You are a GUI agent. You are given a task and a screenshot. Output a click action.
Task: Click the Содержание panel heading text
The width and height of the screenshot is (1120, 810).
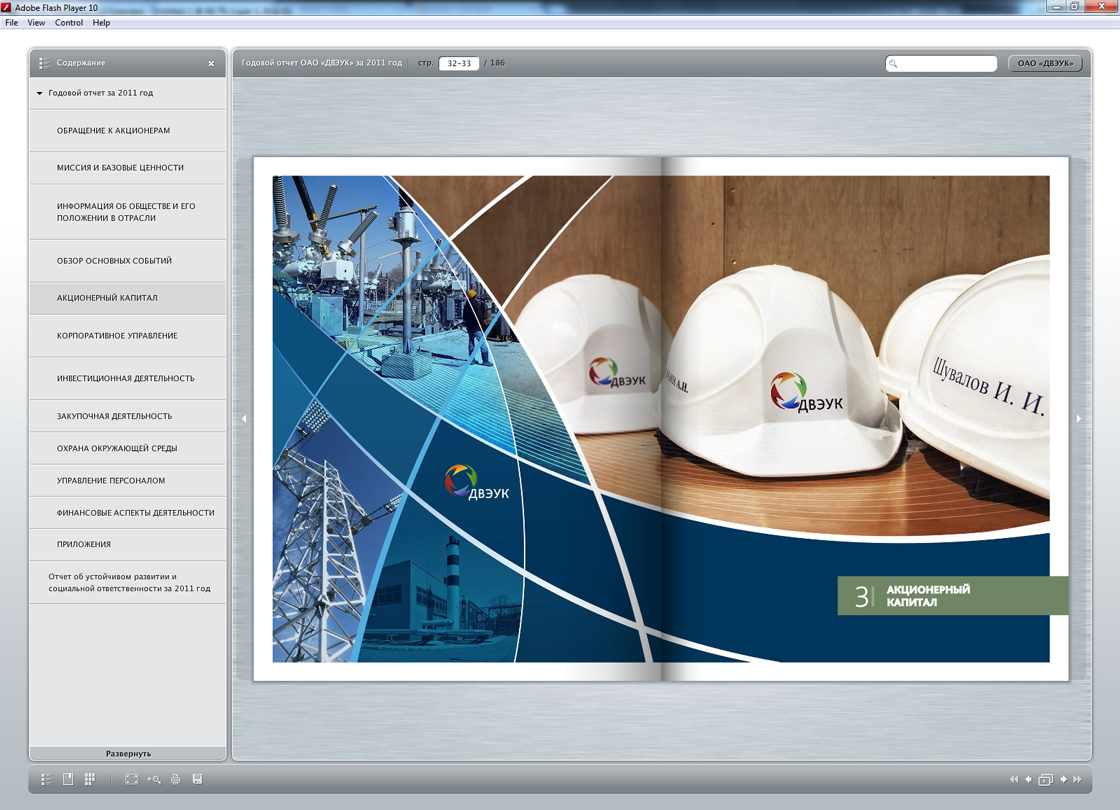coord(81,63)
